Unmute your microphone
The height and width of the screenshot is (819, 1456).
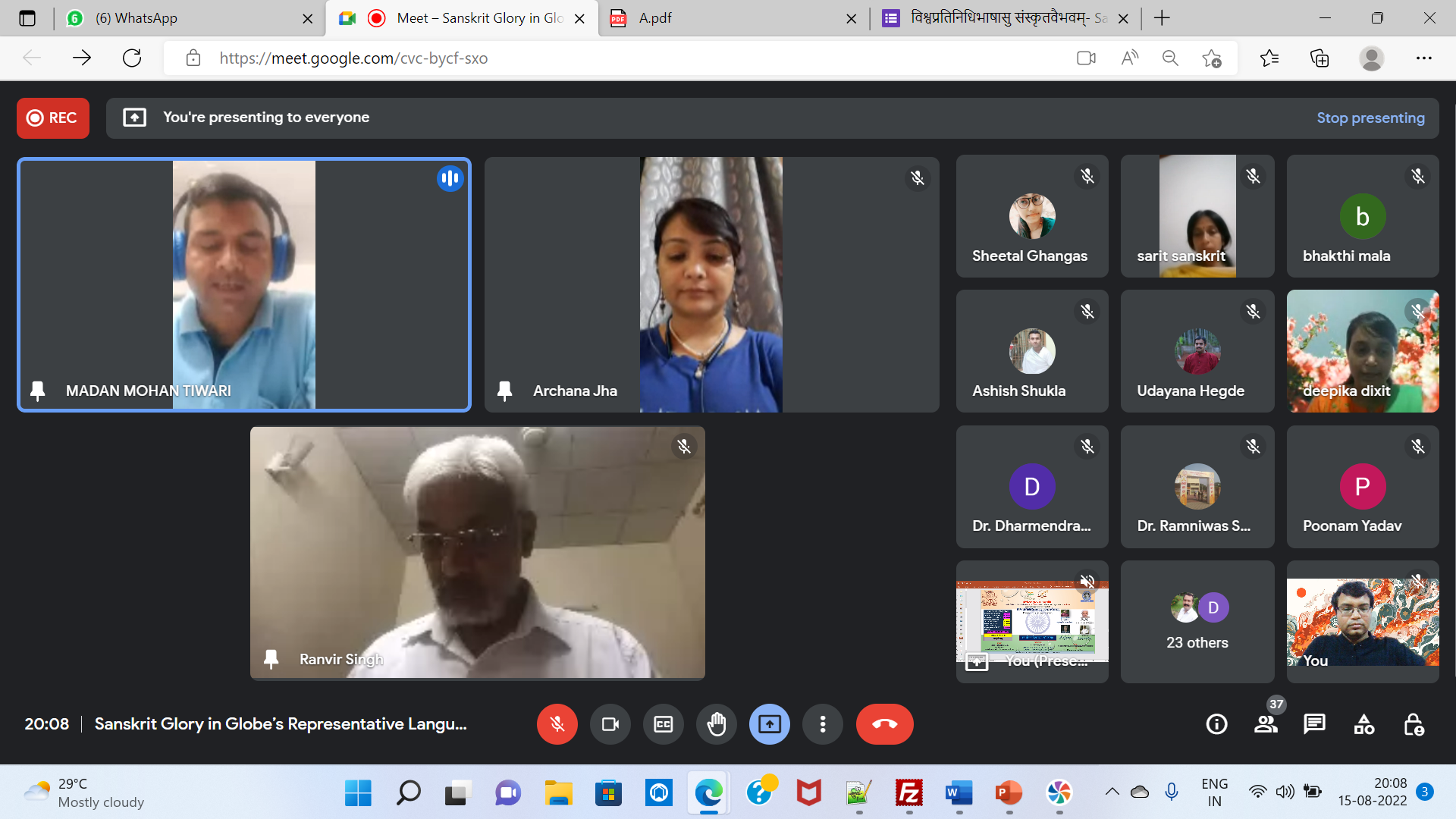557,724
